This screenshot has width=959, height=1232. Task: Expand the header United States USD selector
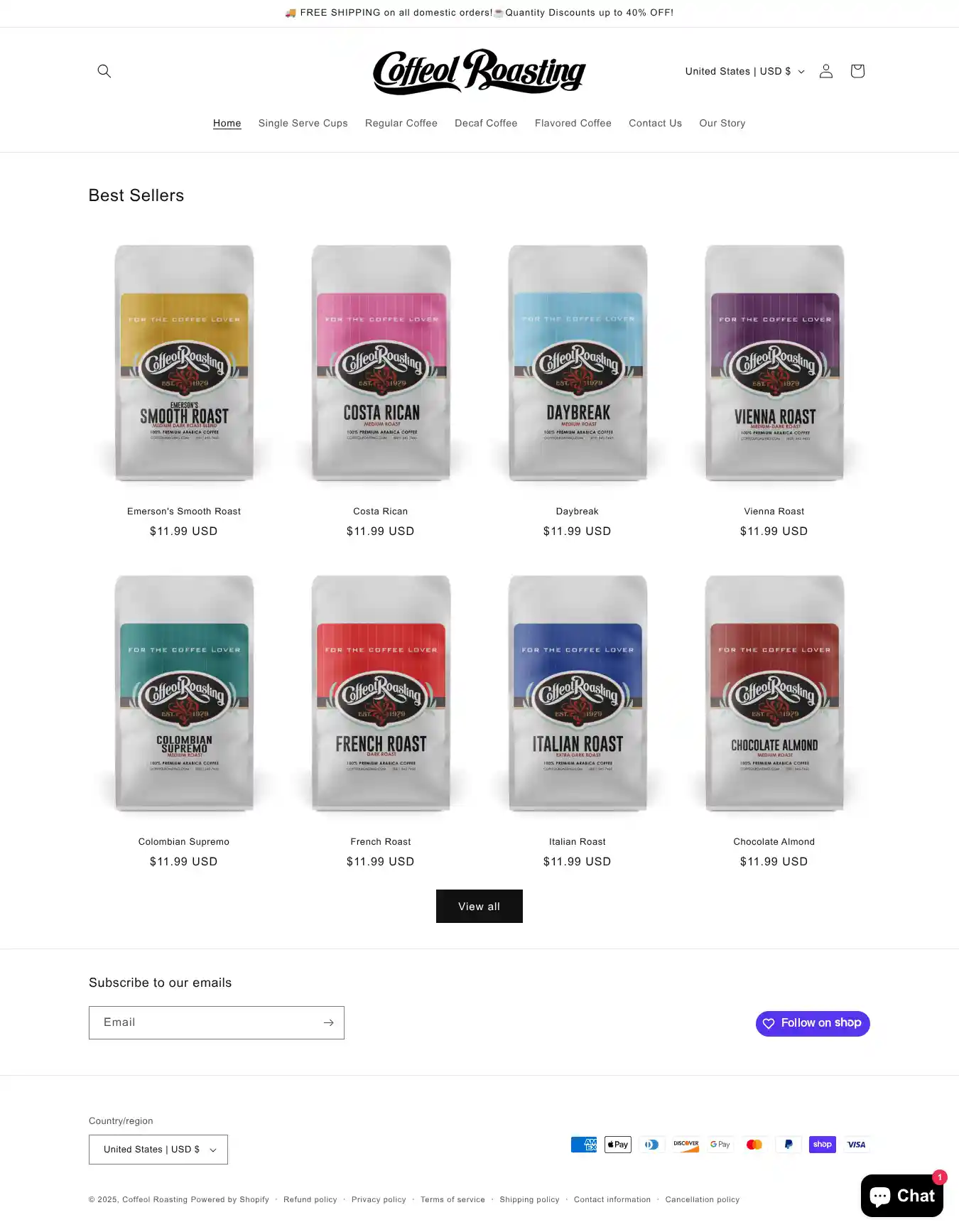coord(744,71)
